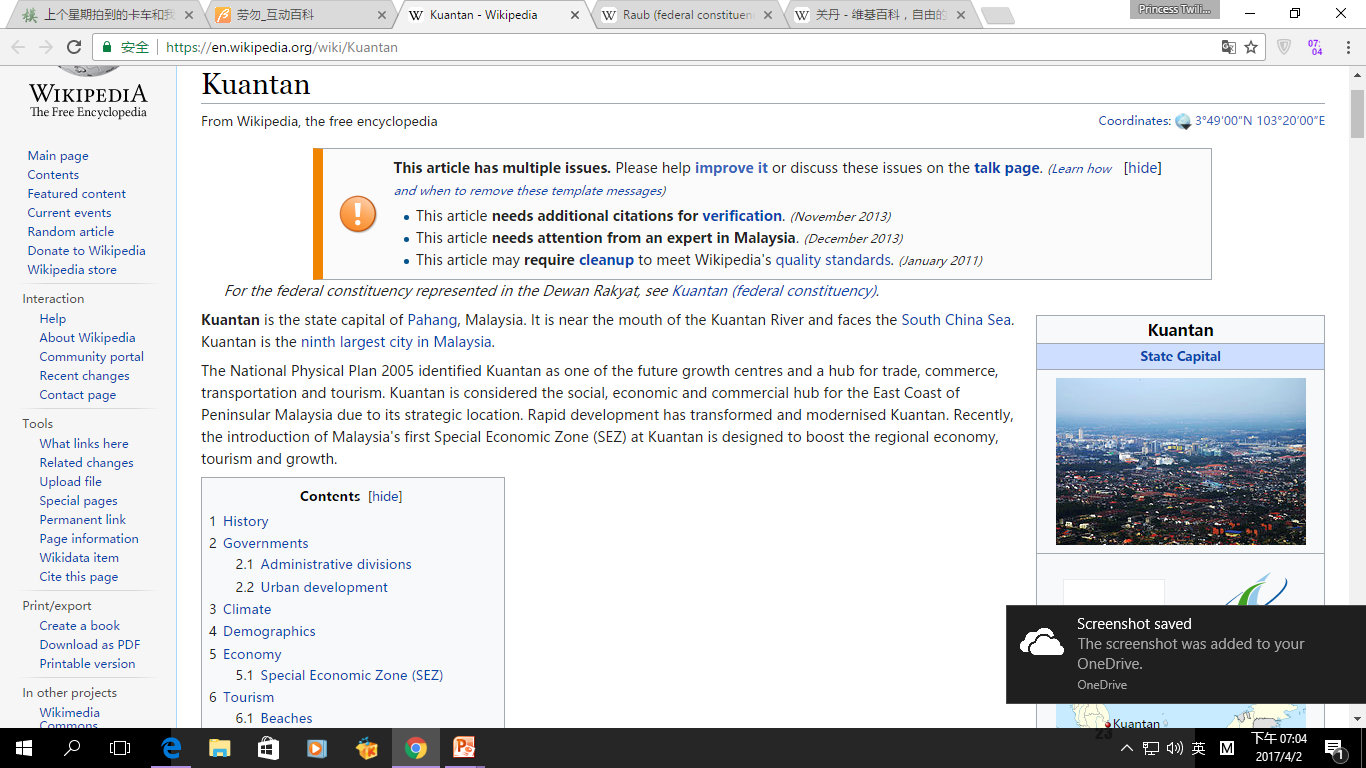Switch to the Raub federal constituency tab
This screenshot has height=768, width=1366.
coord(687,15)
